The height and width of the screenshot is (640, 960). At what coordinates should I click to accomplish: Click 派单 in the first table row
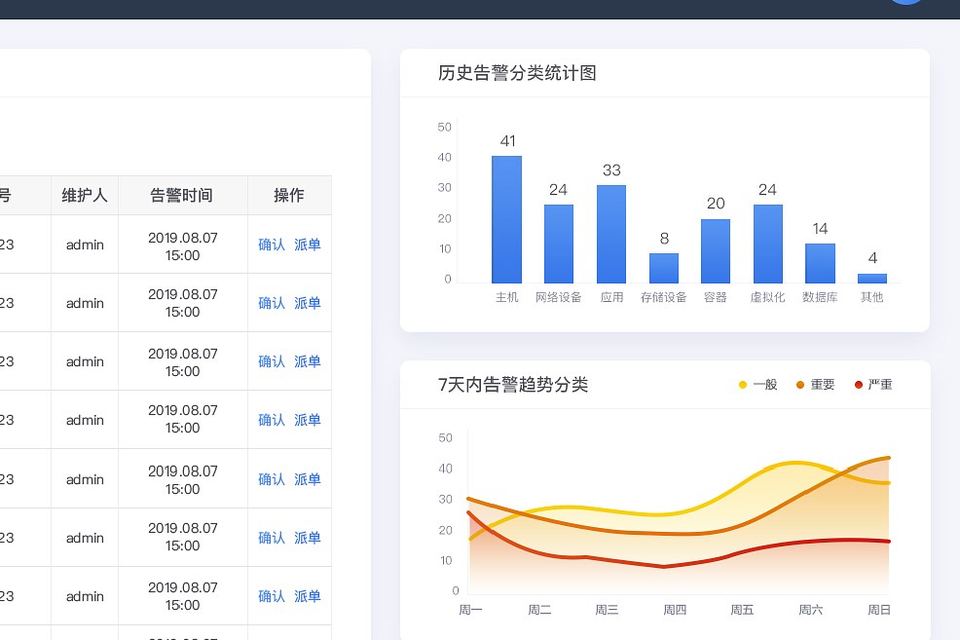[307, 244]
